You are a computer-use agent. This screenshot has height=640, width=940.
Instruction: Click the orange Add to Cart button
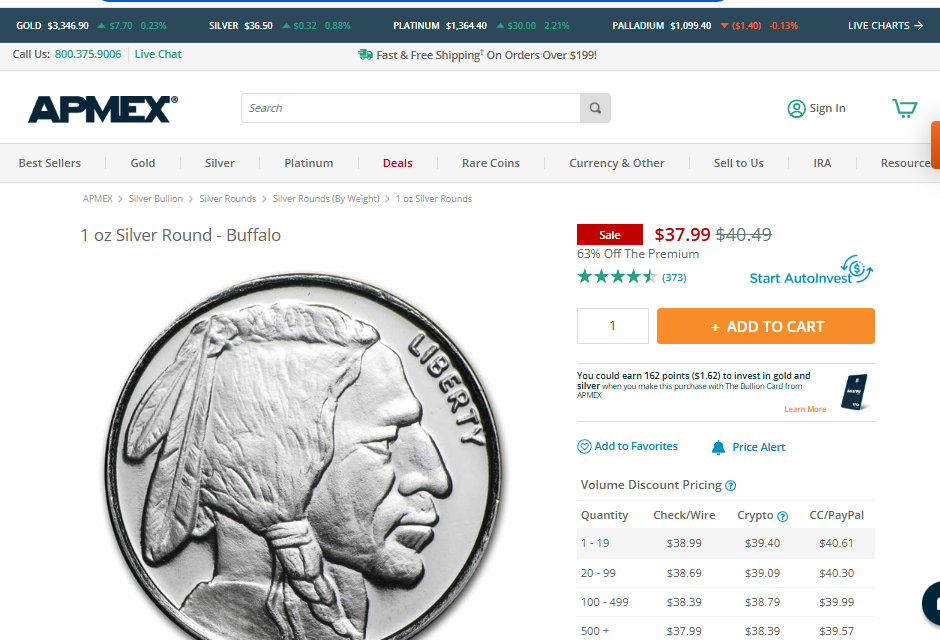tap(766, 326)
